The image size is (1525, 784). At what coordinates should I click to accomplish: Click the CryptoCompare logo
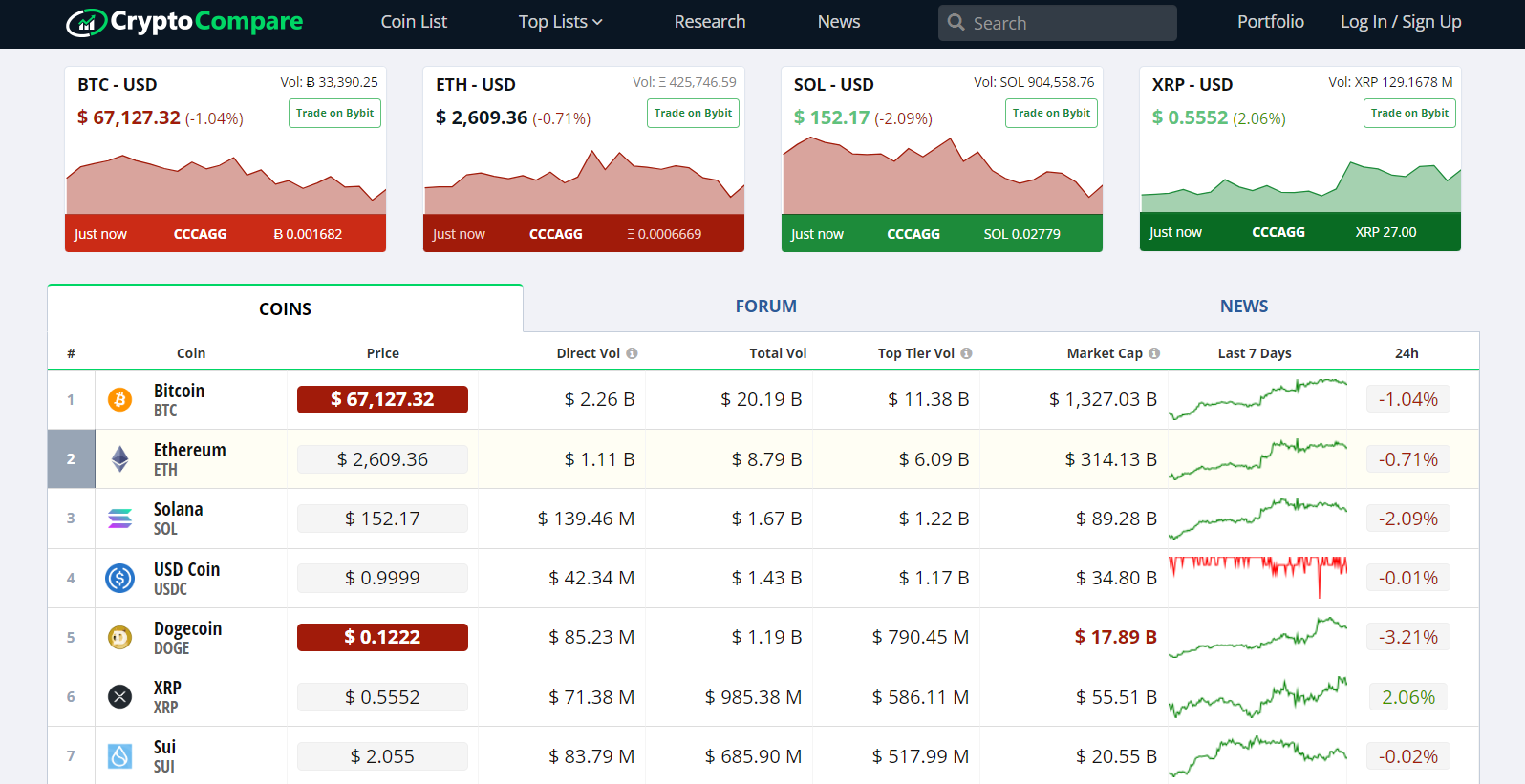coord(184,22)
